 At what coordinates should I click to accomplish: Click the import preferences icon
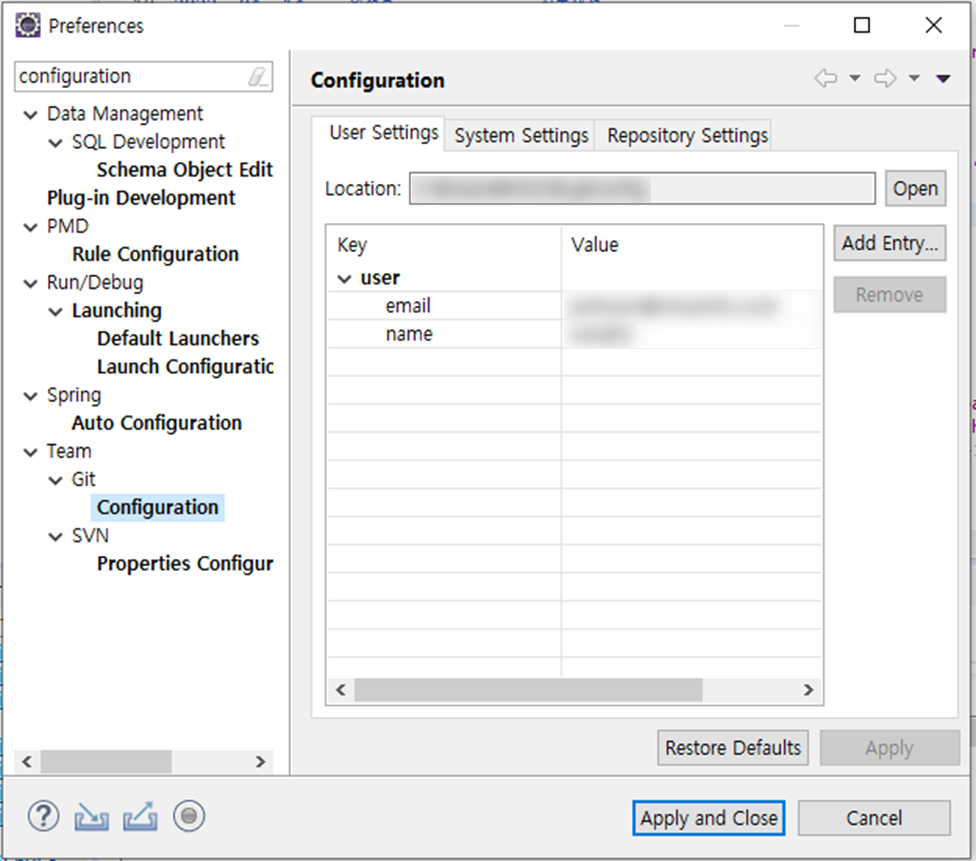[92, 816]
